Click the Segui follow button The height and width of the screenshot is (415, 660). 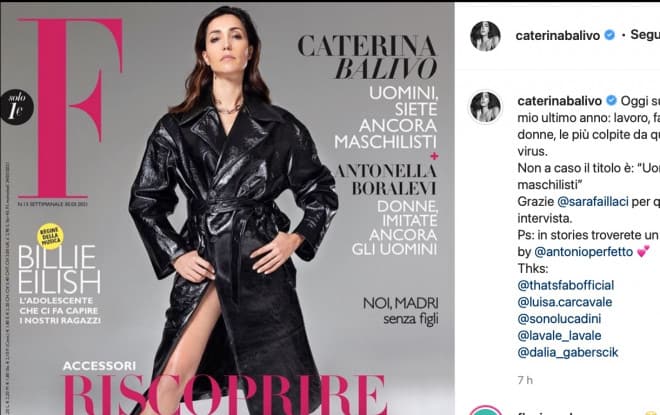645,35
